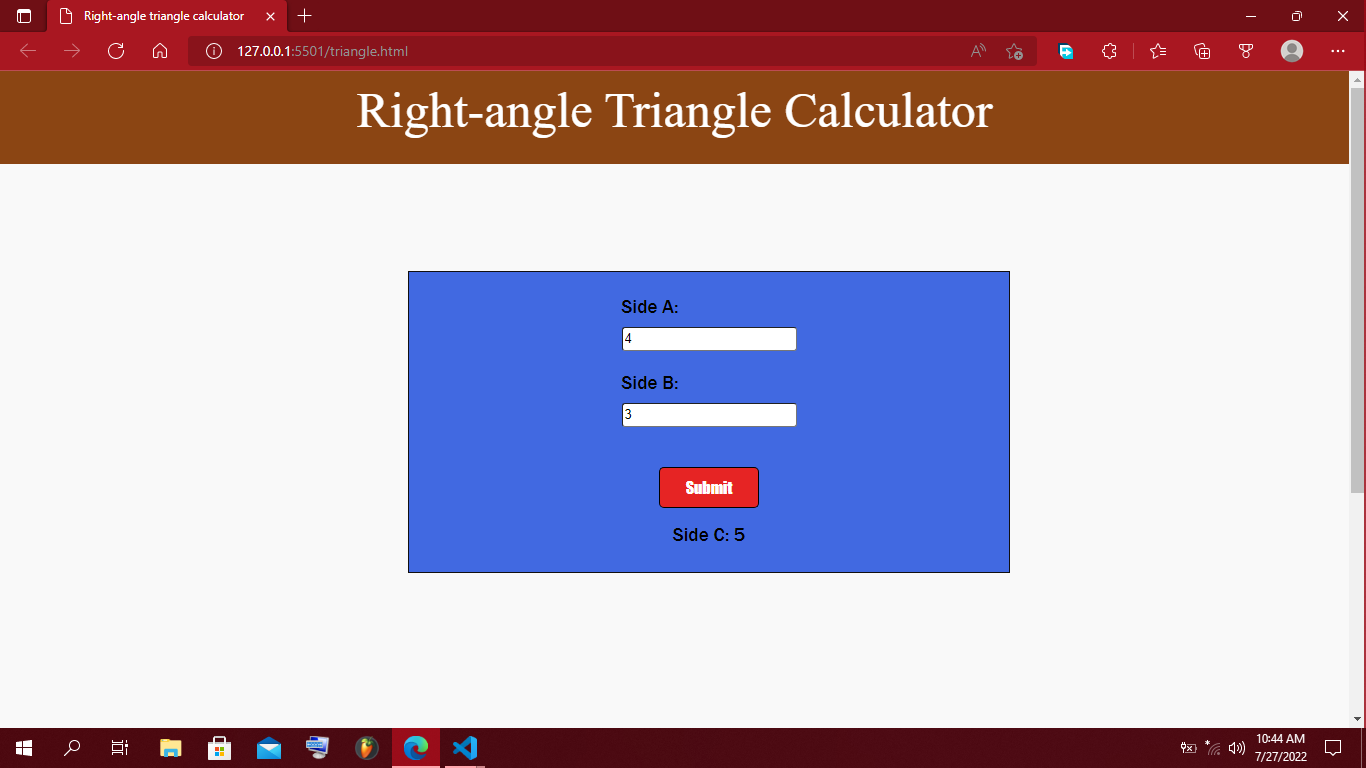Open Visual Studio Code from the taskbar
The image size is (1366, 768).
pyautogui.click(x=464, y=747)
